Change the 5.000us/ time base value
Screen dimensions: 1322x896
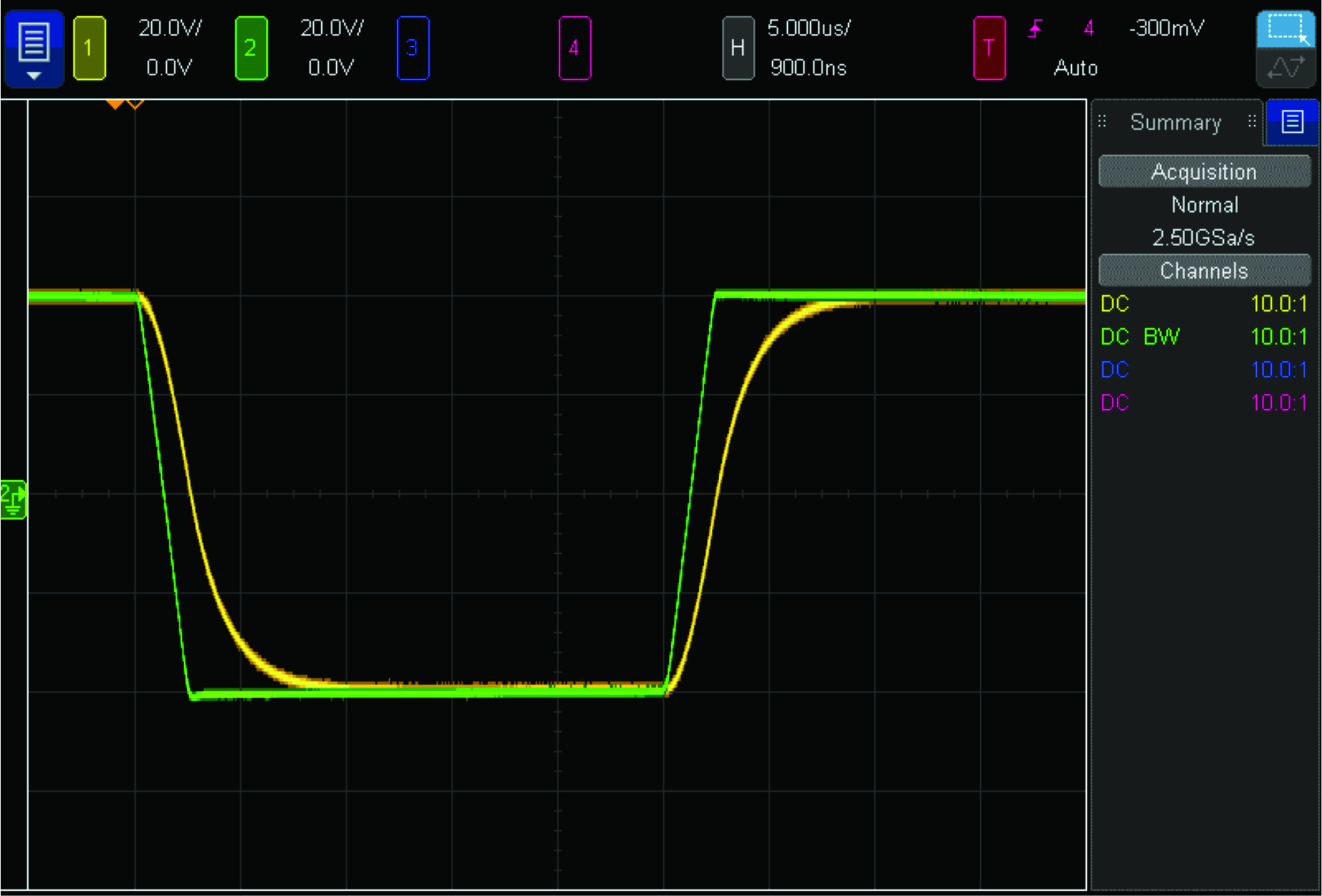pos(808,28)
